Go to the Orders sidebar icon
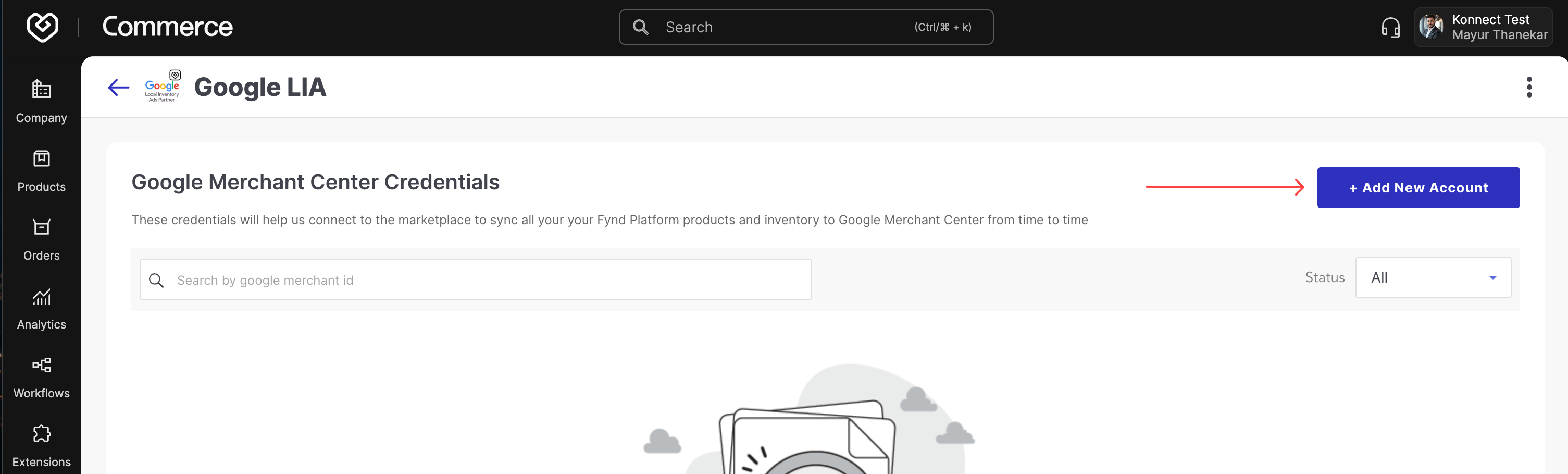Image resolution: width=1568 pixels, height=474 pixels. [41, 227]
